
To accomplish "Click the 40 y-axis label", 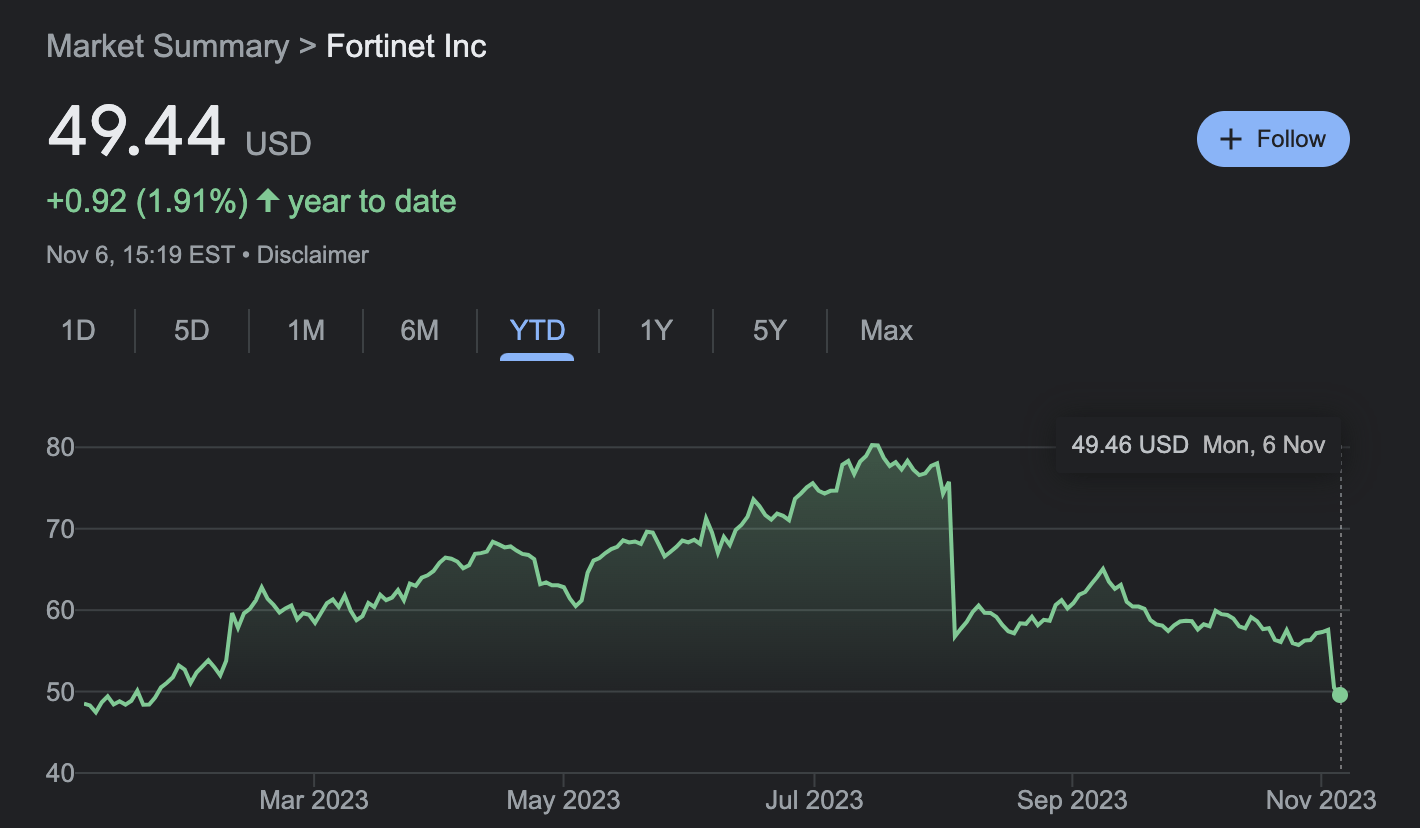I will (61, 773).
